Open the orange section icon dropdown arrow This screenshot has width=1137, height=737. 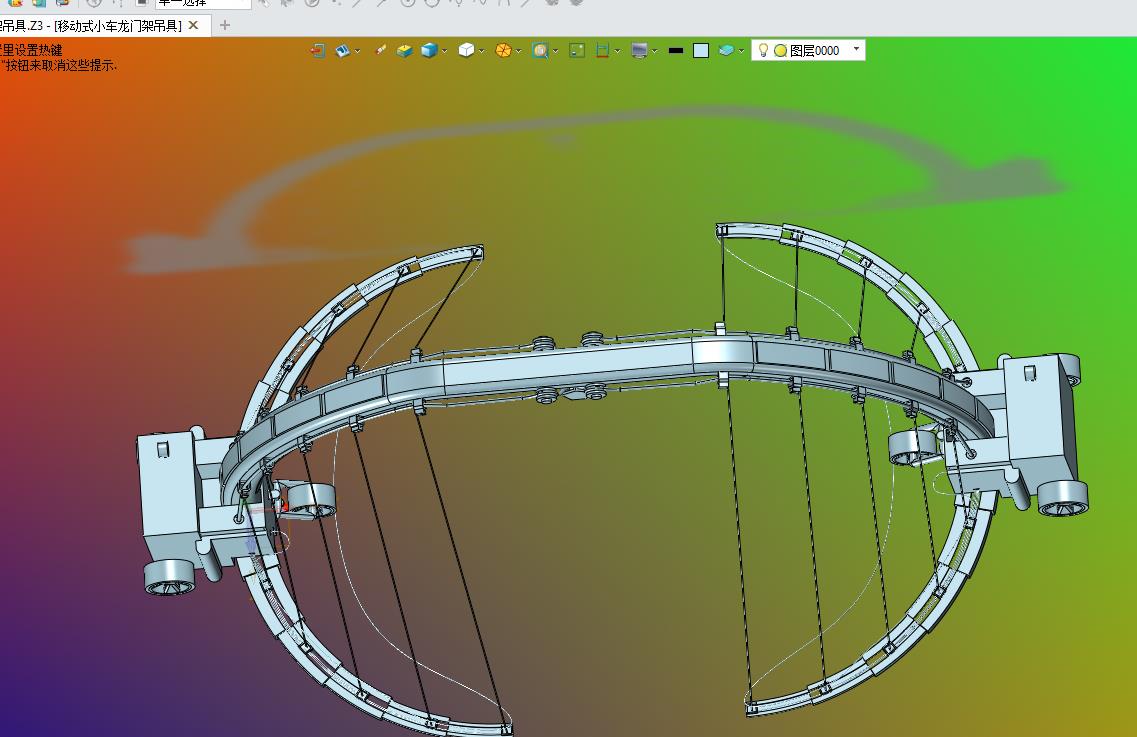(518, 51)
